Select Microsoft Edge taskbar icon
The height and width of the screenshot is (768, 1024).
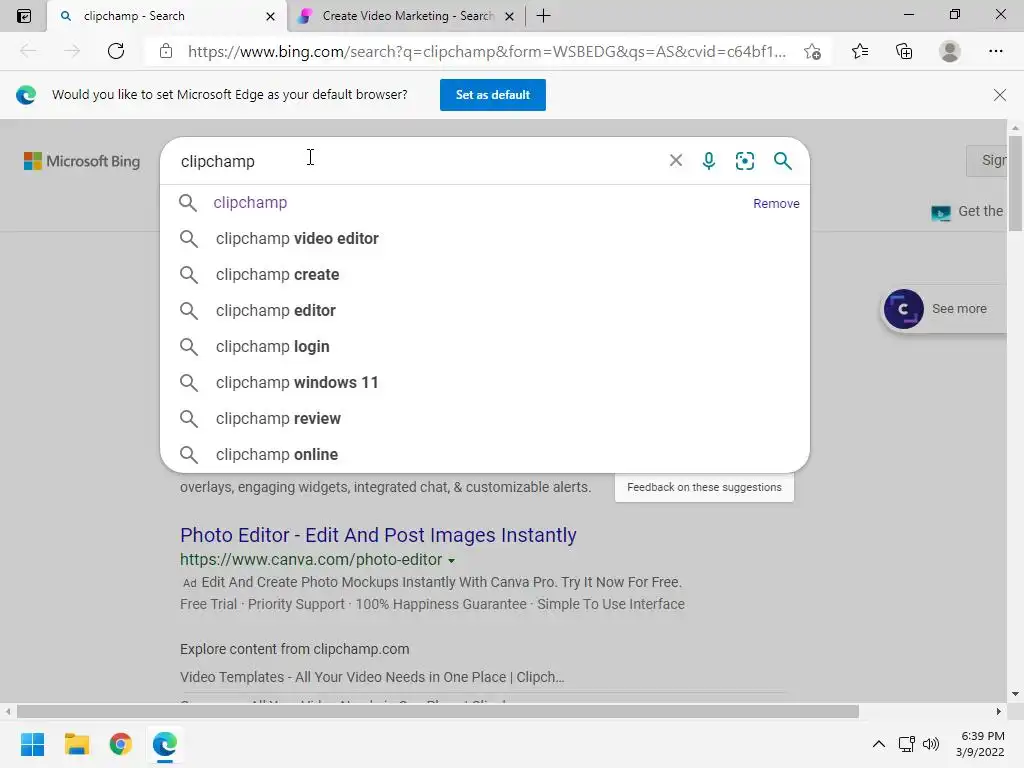pos(165,744)
